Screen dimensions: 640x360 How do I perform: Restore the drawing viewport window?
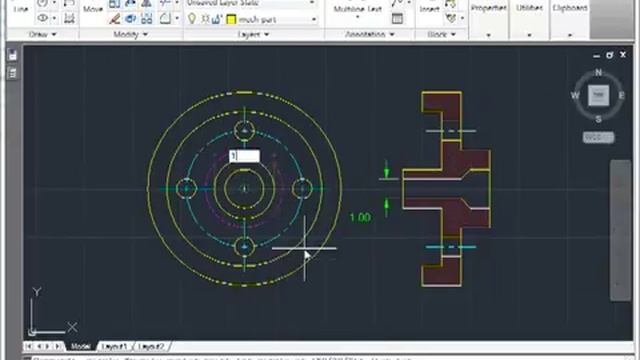(x=610, y=55)
